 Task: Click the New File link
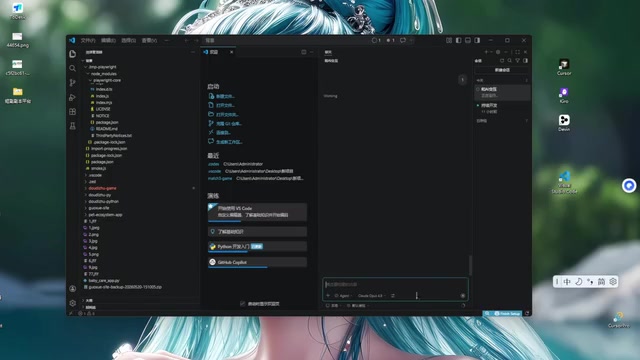pos(222,96)
